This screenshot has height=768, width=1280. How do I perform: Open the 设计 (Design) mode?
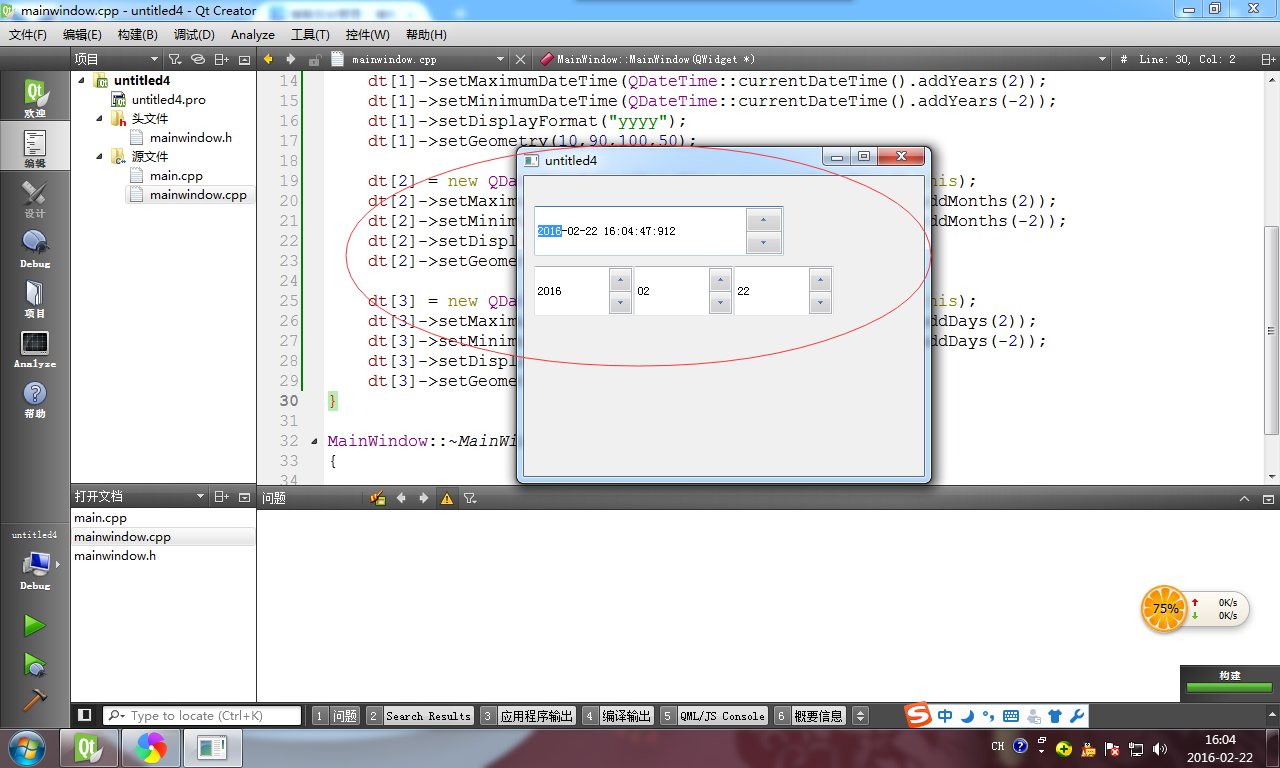tap(35, 198)
